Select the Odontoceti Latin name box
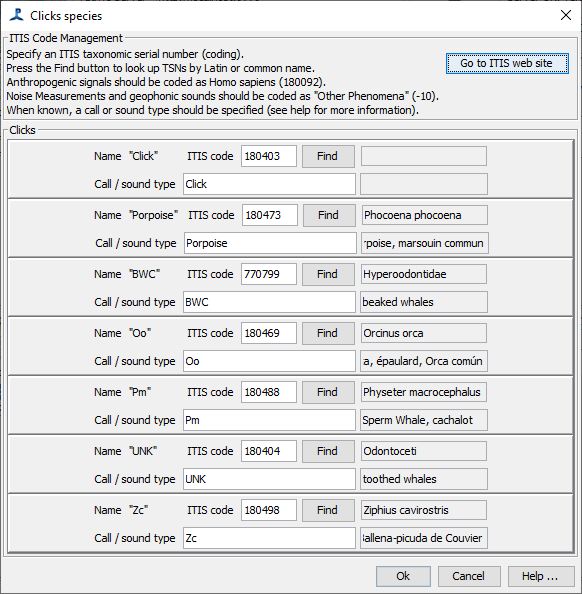 (x=424, y=451)
